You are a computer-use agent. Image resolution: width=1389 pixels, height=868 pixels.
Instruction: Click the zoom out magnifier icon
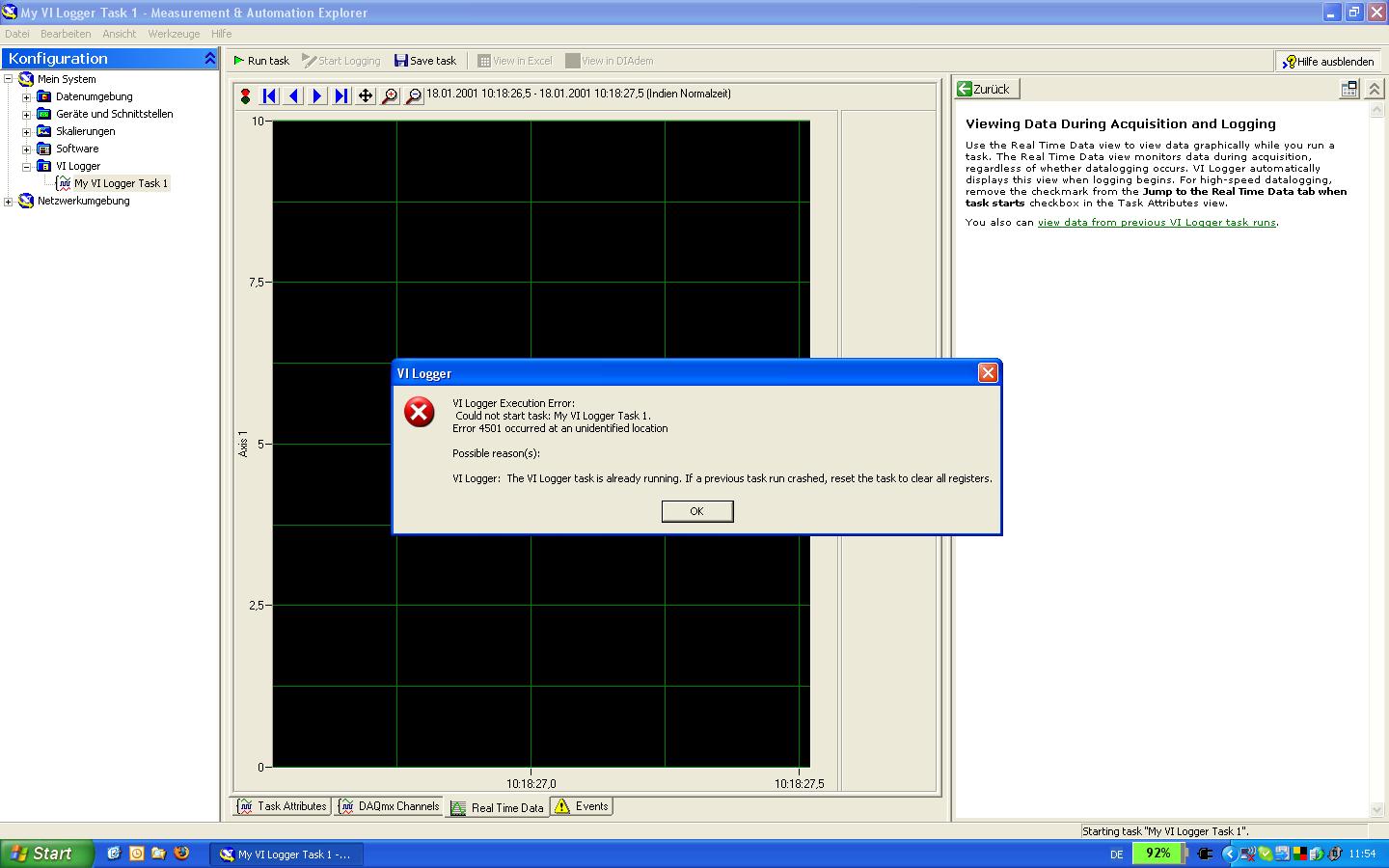pyautogui.click(x=414, y=95)
